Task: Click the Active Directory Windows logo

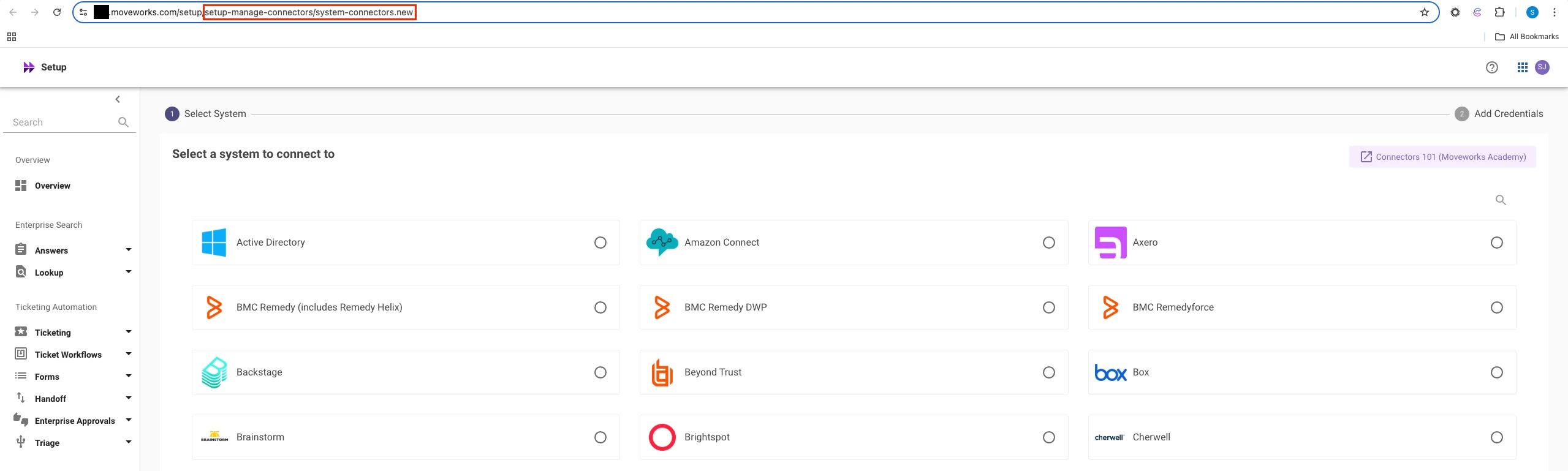Action: (x=214, y=243)
